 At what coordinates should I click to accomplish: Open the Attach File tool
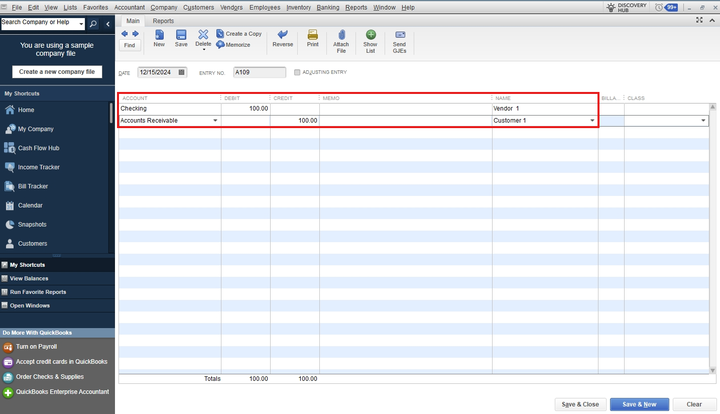tap(341, 35)
